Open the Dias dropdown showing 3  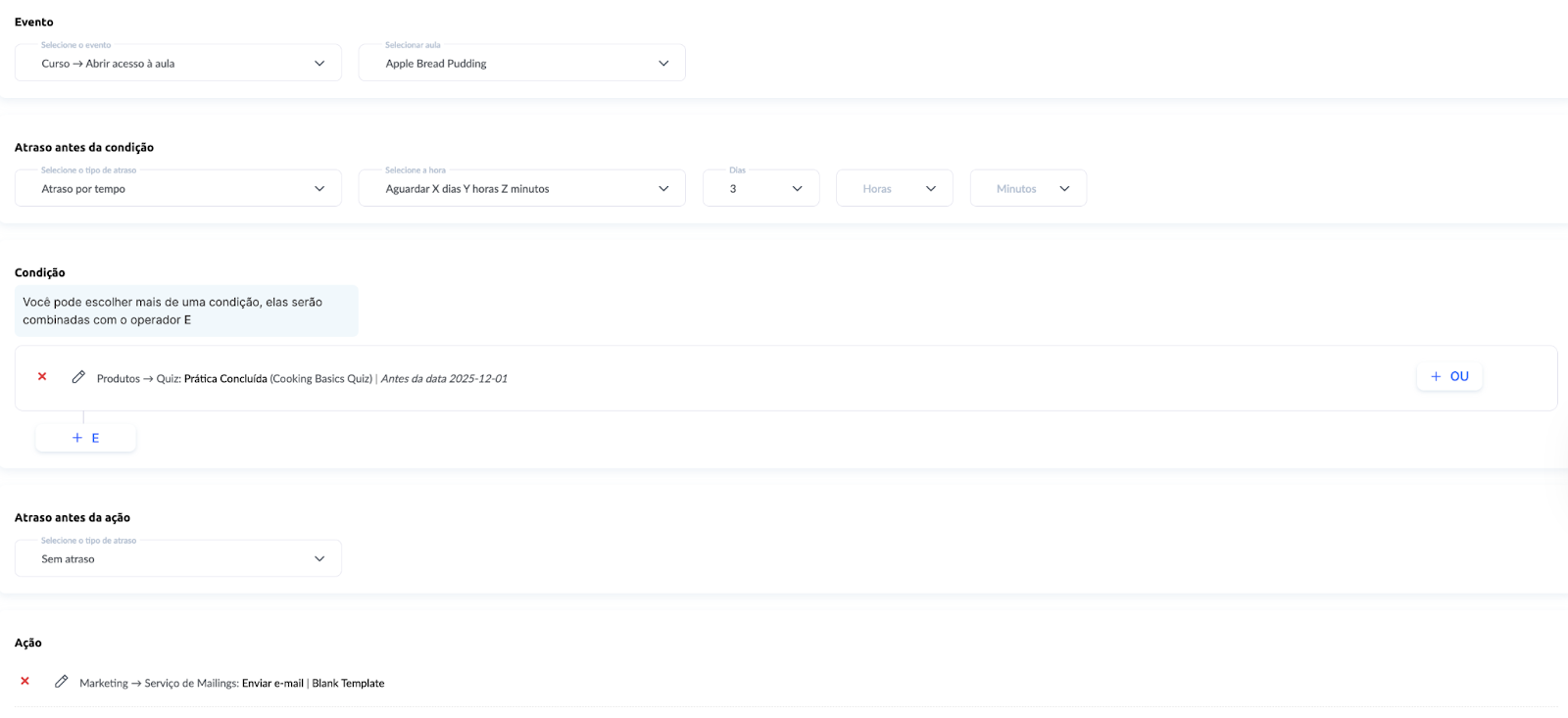[760, 189]
